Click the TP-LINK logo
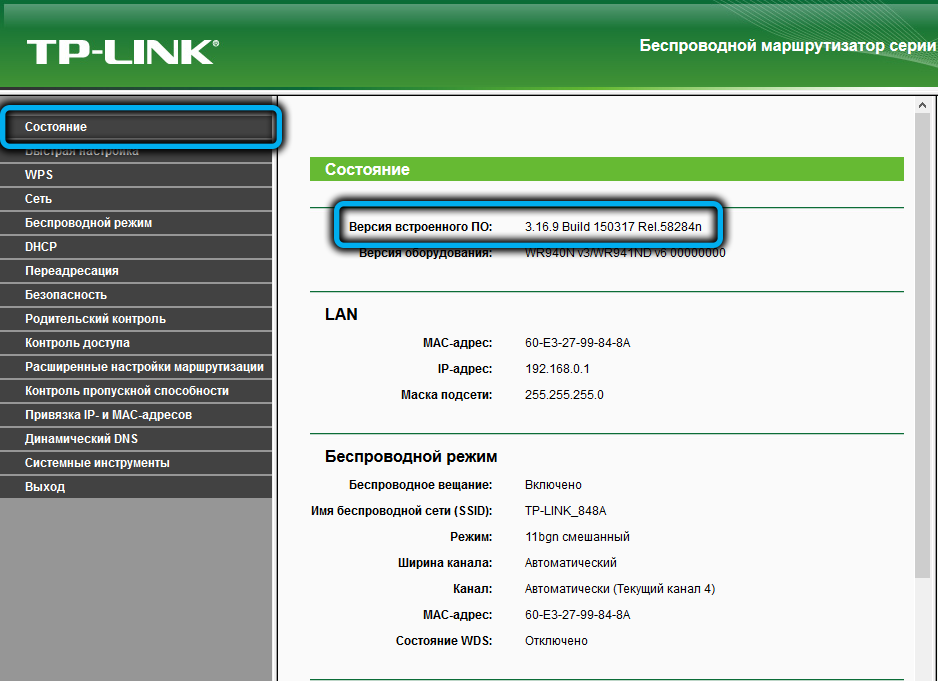This screenshot has width=938, height=681. [122, 53]
